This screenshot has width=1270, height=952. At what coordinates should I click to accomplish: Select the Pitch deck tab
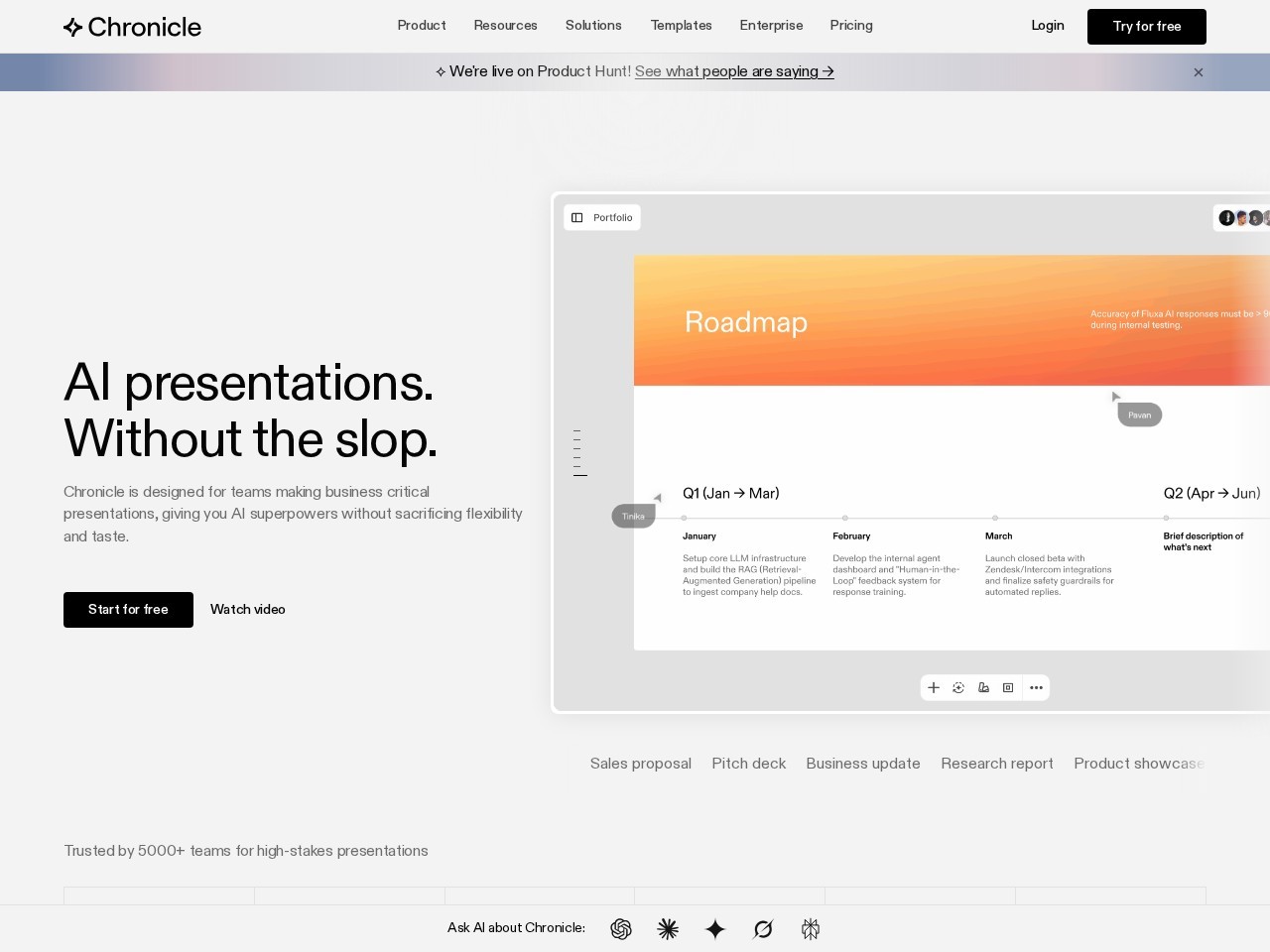pos(748,764)
